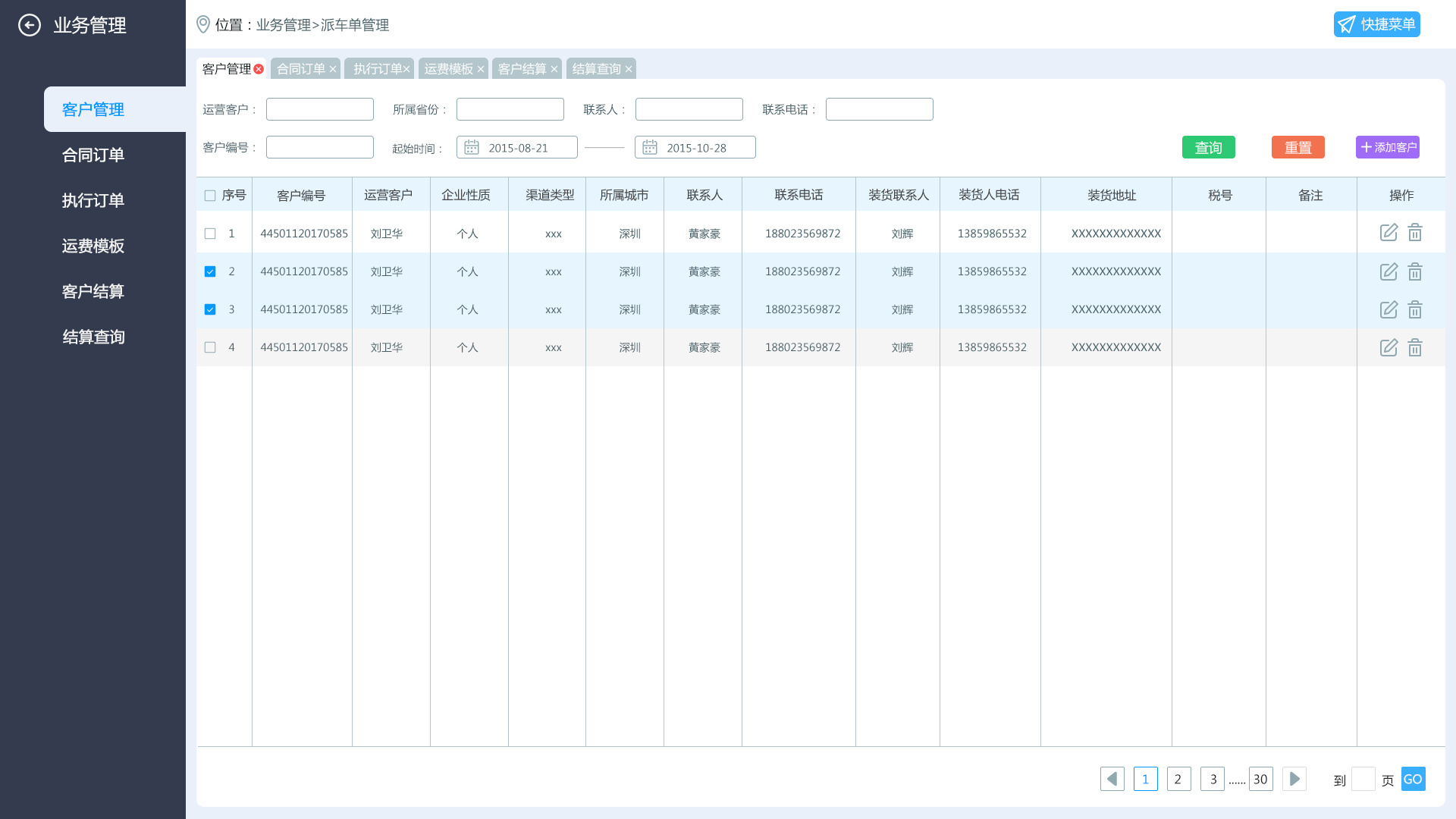Click the back arrow next to 业务管理
The image size is (1456, 819).
click(30, 25)
